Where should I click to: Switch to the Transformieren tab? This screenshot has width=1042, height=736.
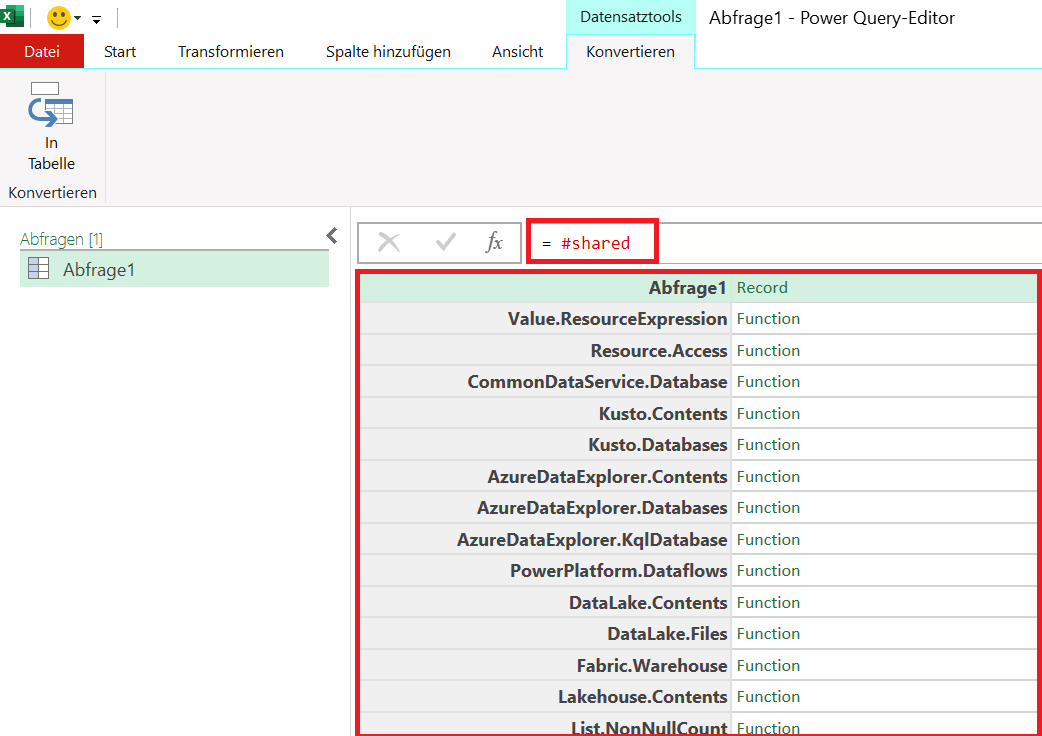[231, 51]
